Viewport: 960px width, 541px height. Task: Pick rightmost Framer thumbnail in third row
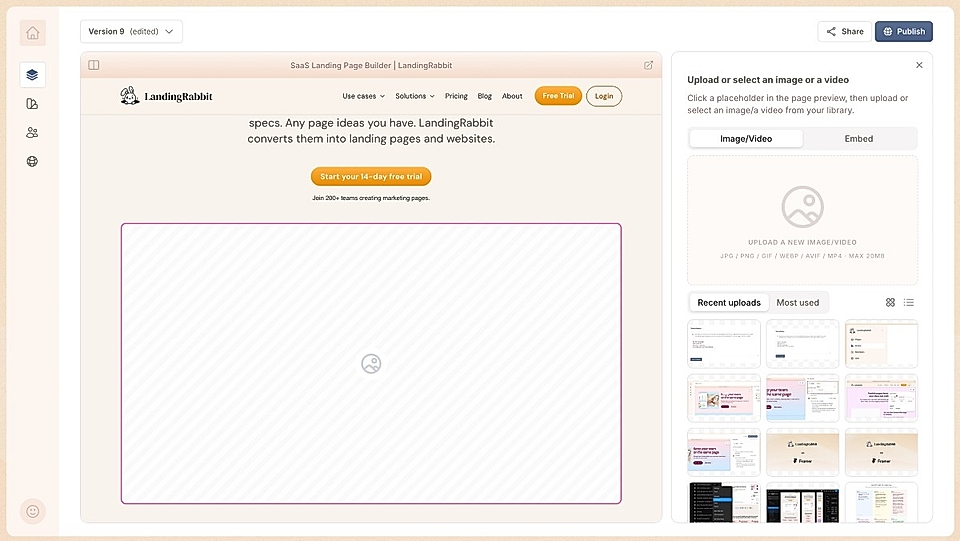(881, 452)
